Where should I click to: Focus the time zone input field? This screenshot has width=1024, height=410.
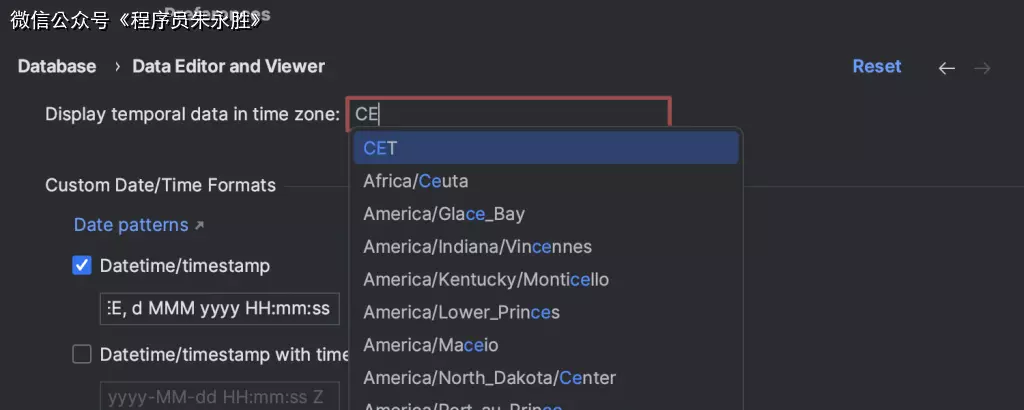[508, 114]
